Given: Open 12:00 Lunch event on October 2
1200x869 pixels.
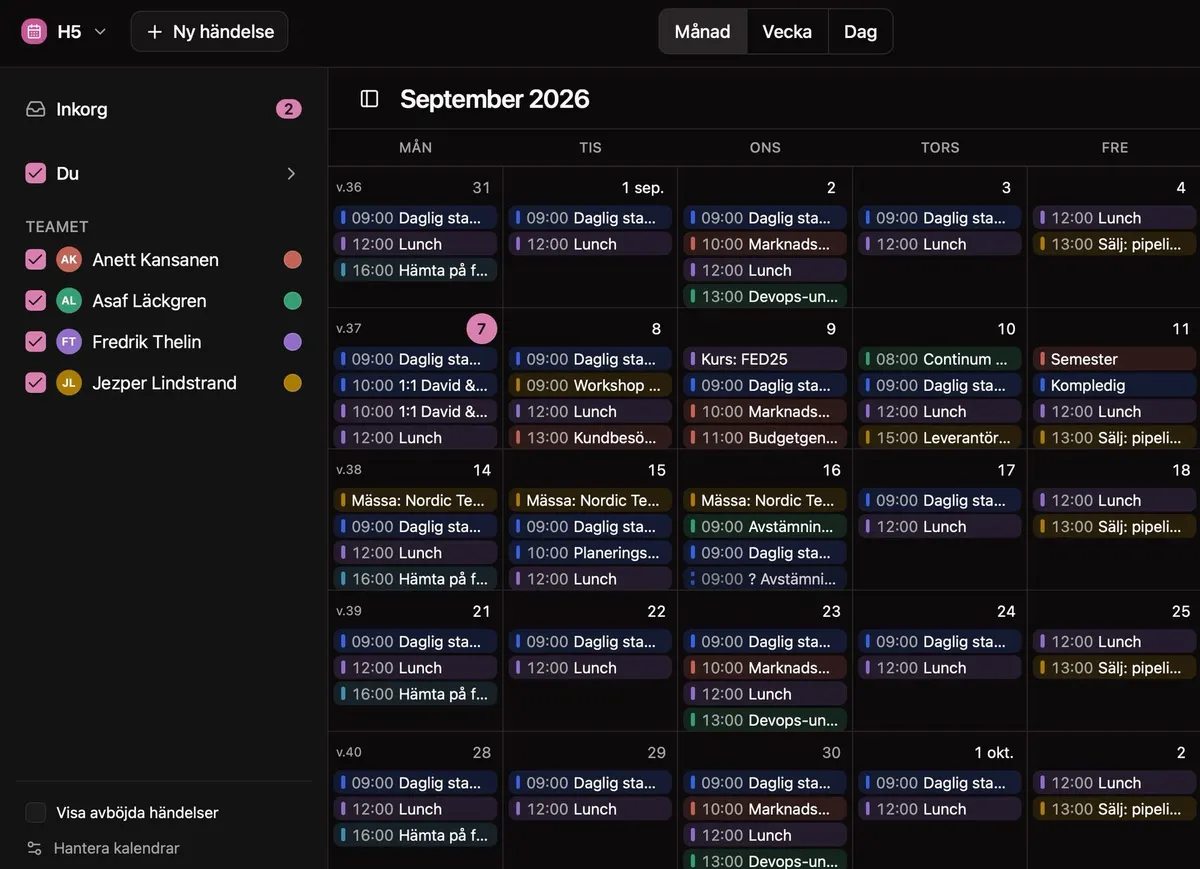Looking at the screenshot, I should (x=1114, y=783).
